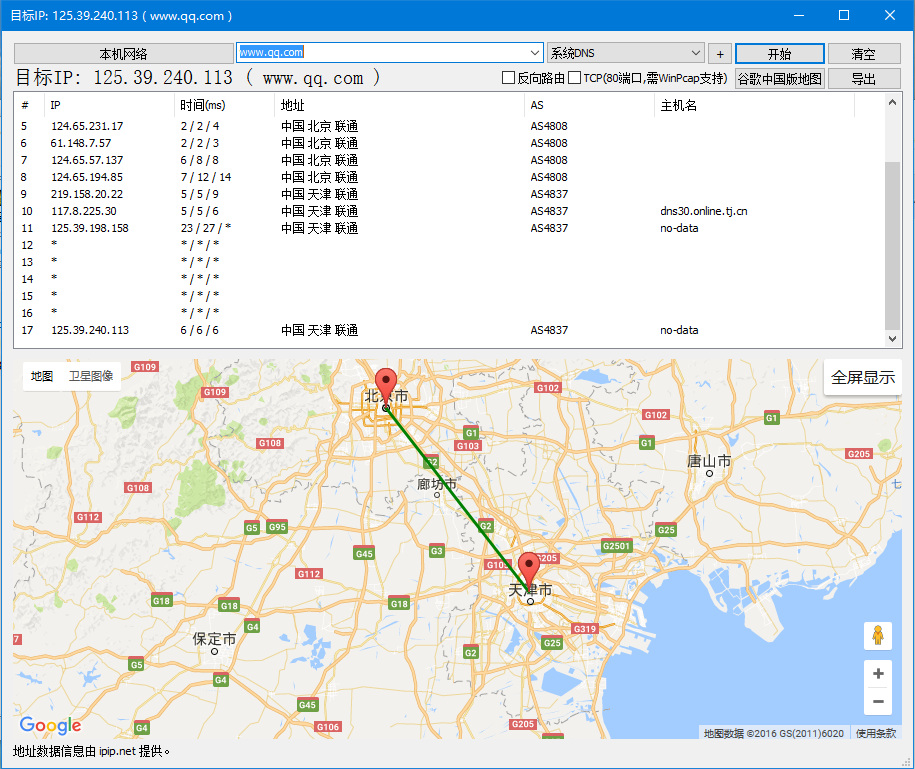Click the G106 highway shield on map
The height and width of the screenshot is (769, 915).
327,726
